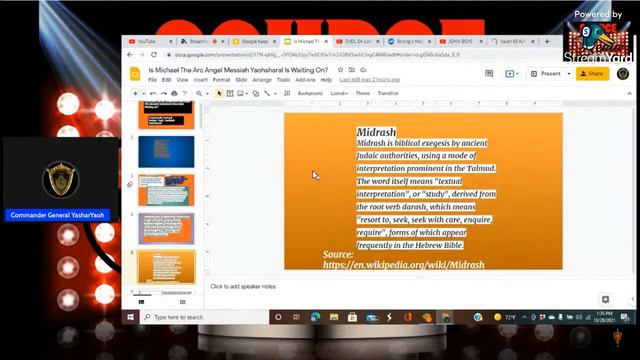The height and width of the screenshot is (360, 640).
Task: Click the Background button
Action: pyautogui.click(x=310, y=93)
